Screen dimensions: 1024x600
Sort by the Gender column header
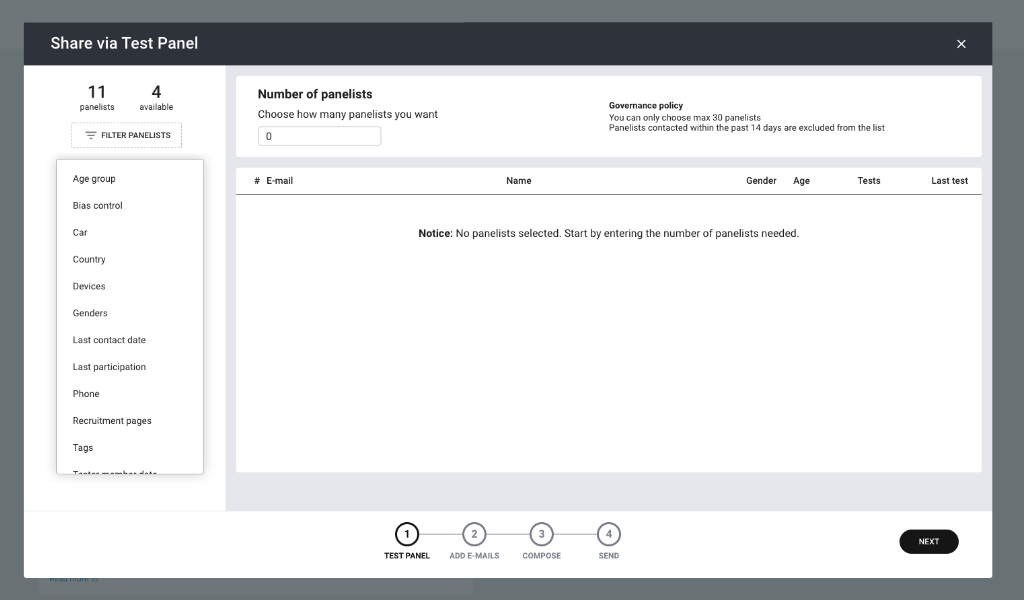coord(761,181)
